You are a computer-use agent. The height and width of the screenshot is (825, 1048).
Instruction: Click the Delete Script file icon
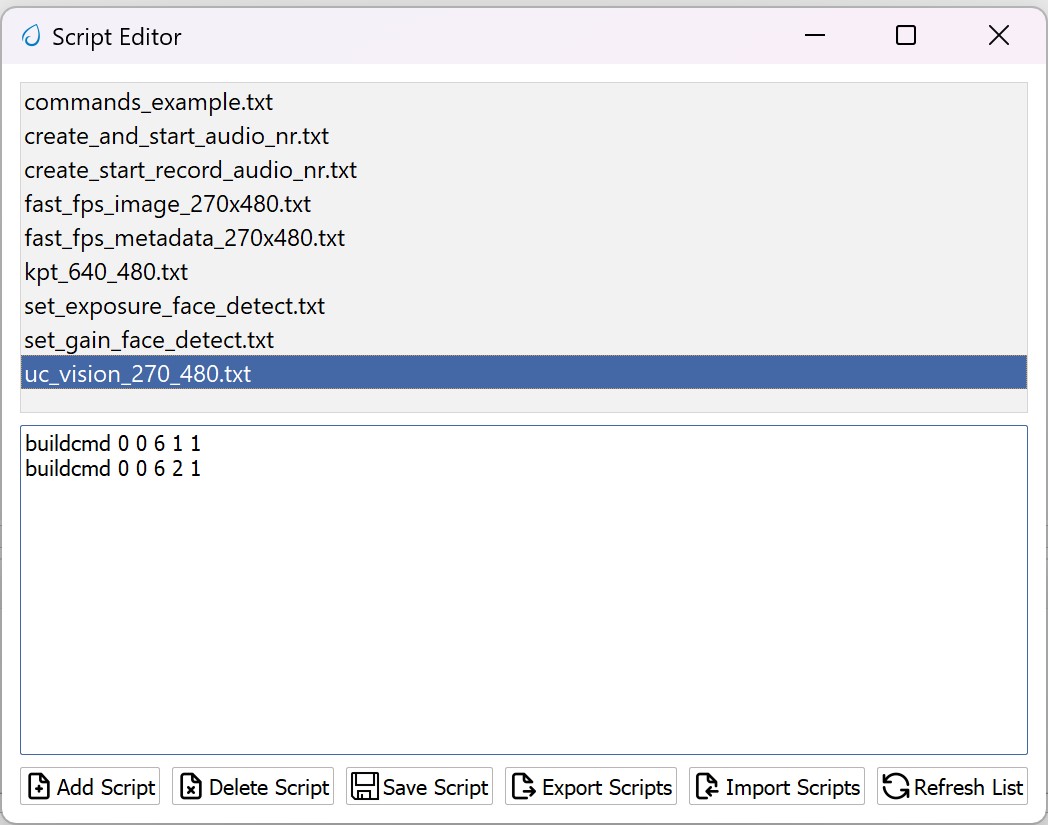tap(191, 787)
